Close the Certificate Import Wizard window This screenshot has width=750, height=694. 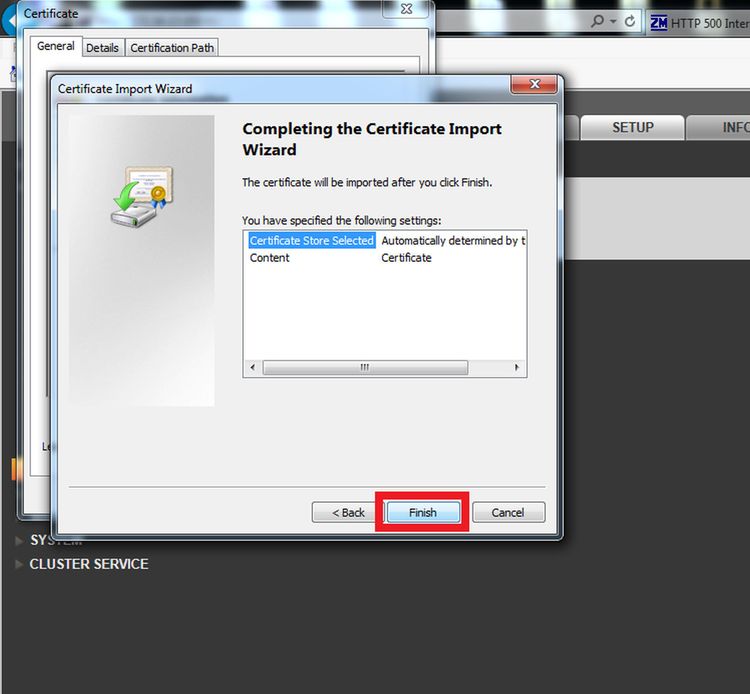click(534, 84)
